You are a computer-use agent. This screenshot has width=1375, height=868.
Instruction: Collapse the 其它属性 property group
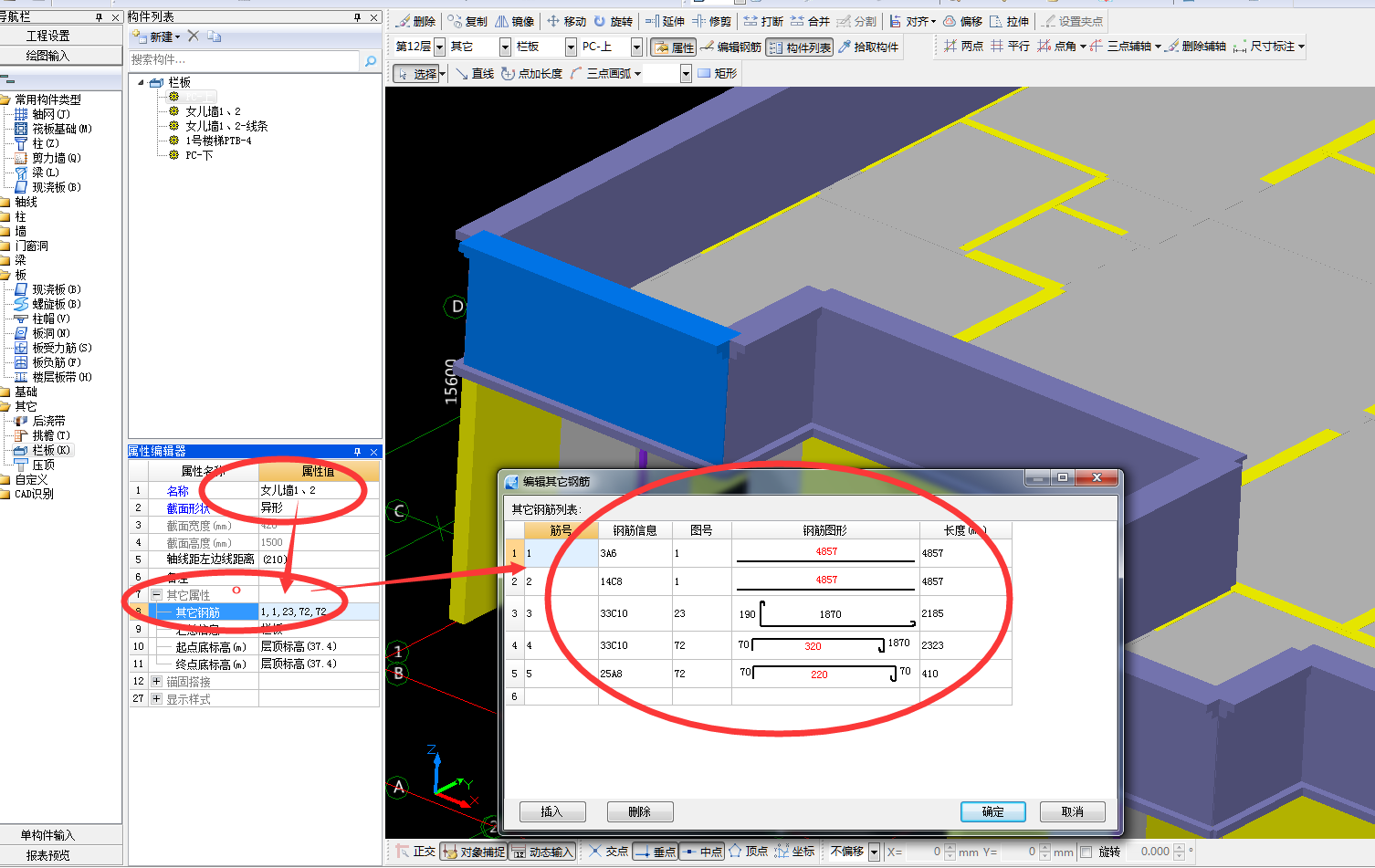pos(156,594)
